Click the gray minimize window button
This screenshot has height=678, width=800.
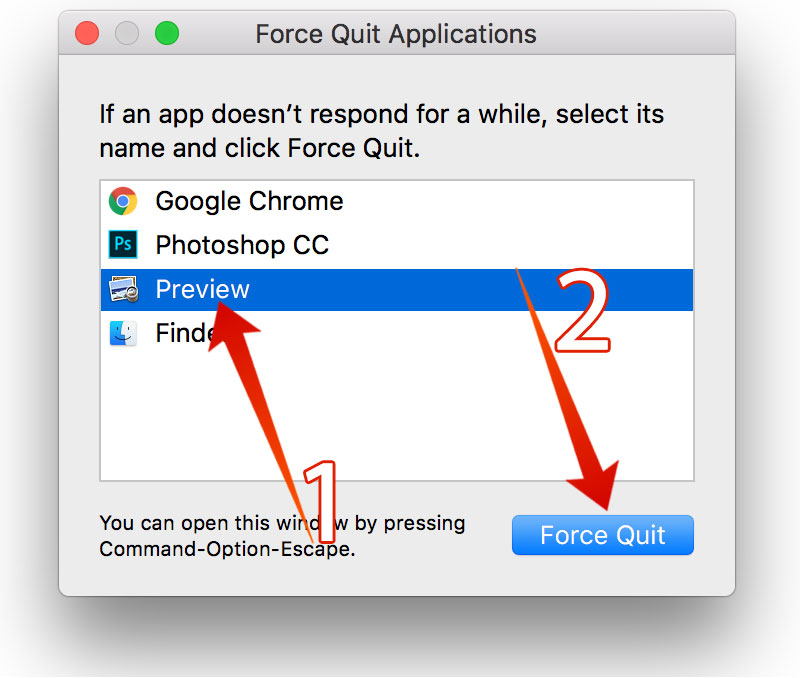pos(127,33)
